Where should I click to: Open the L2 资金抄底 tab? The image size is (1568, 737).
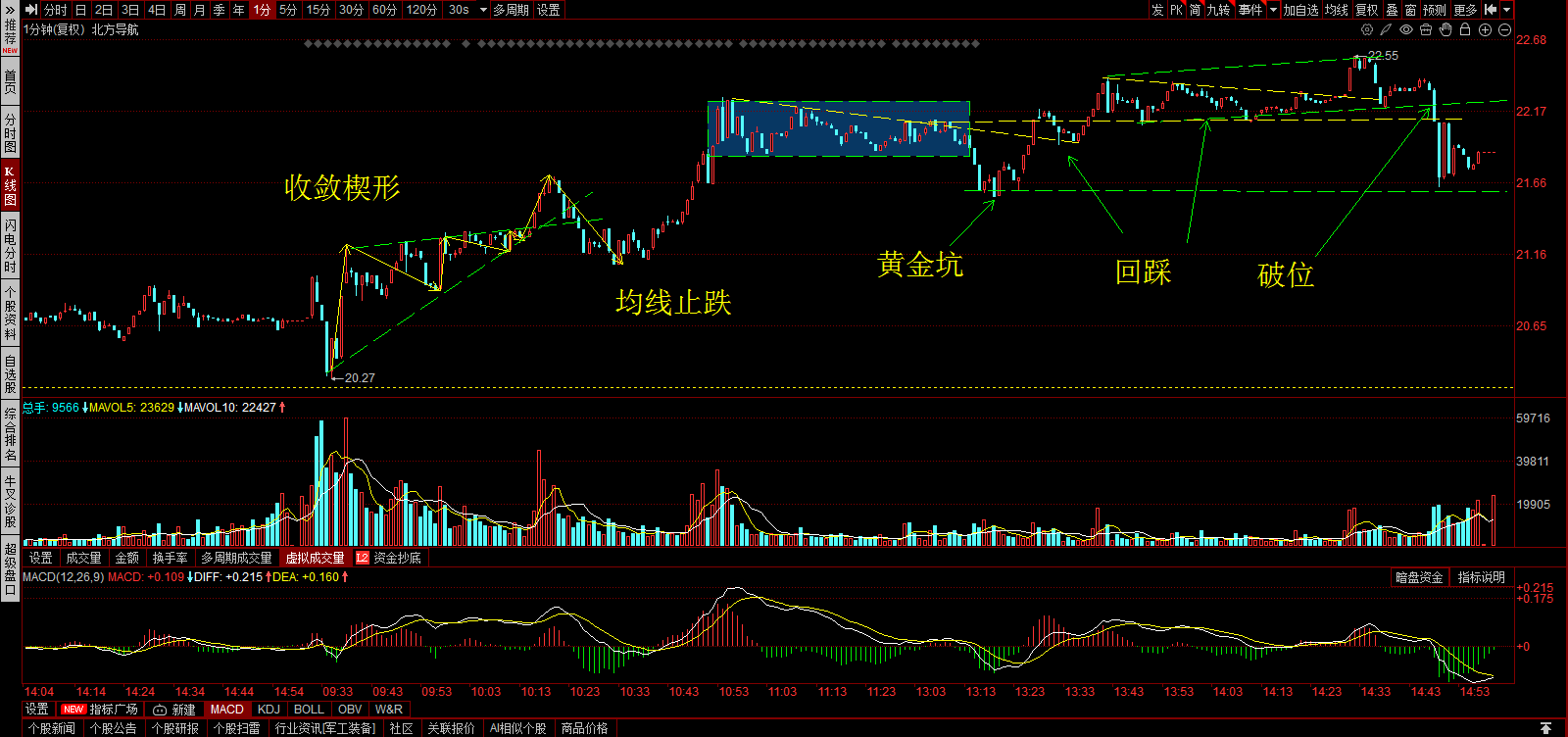[x=388, y=558]
